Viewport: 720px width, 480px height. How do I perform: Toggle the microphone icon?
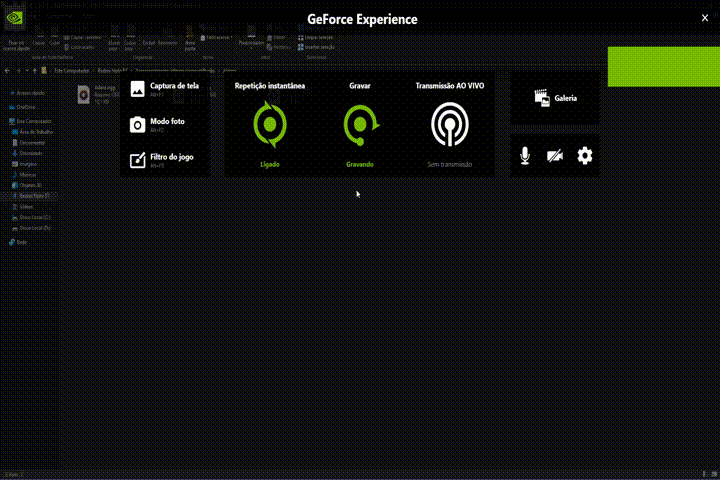(525, 156)
